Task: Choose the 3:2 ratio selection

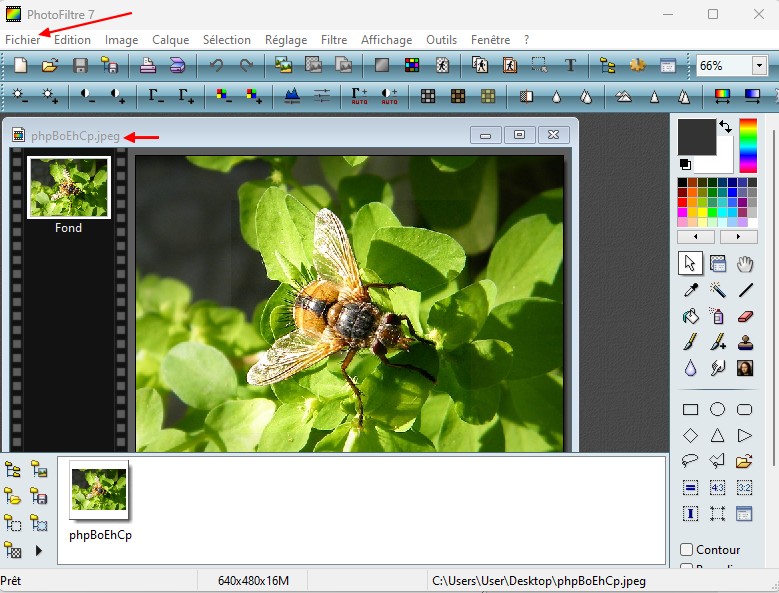Action: click(744, 488)
